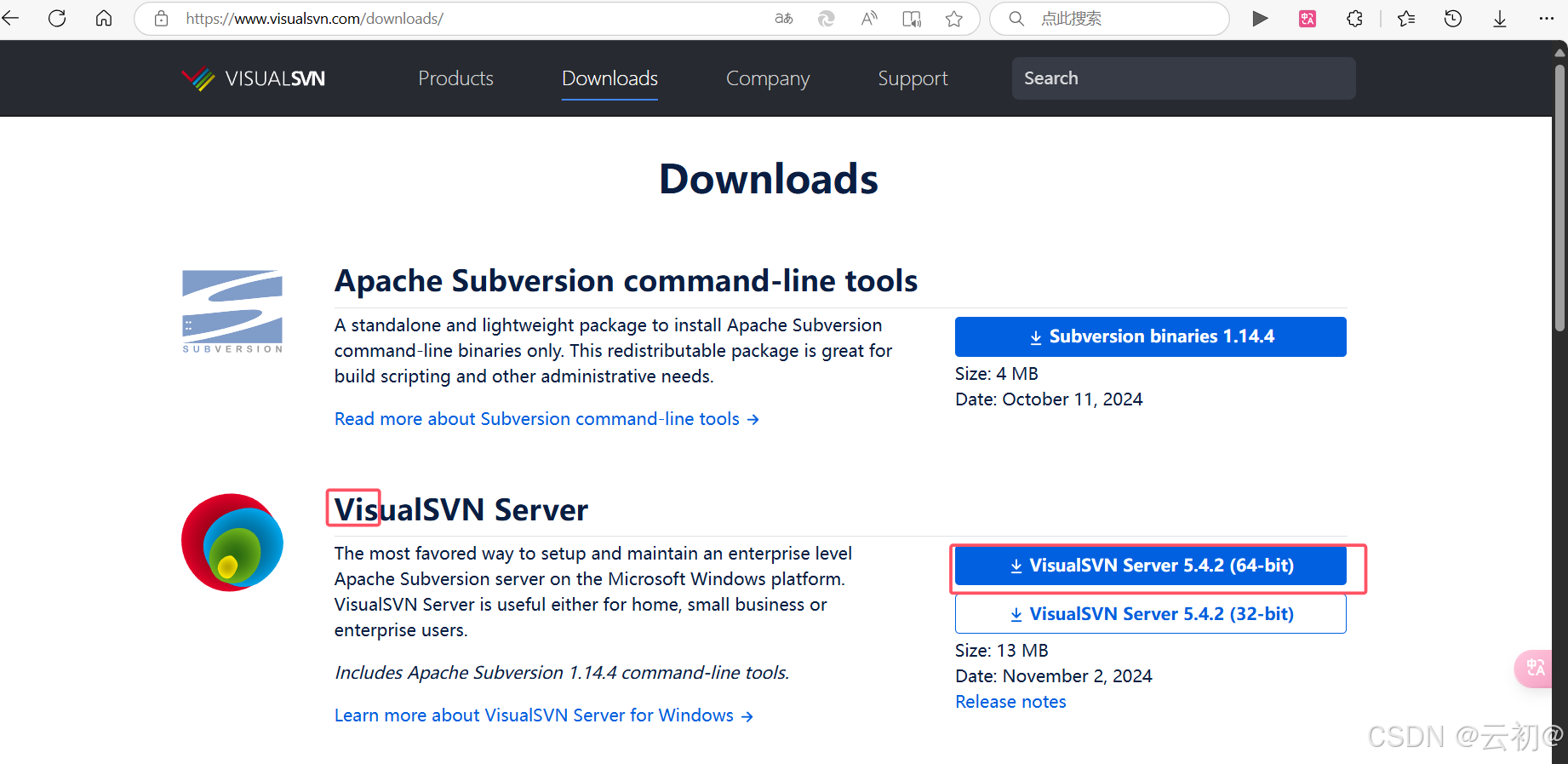1568x764 pixels.
Task: Open the browser settings ellipsis menu
Action: click(1547, 18)
